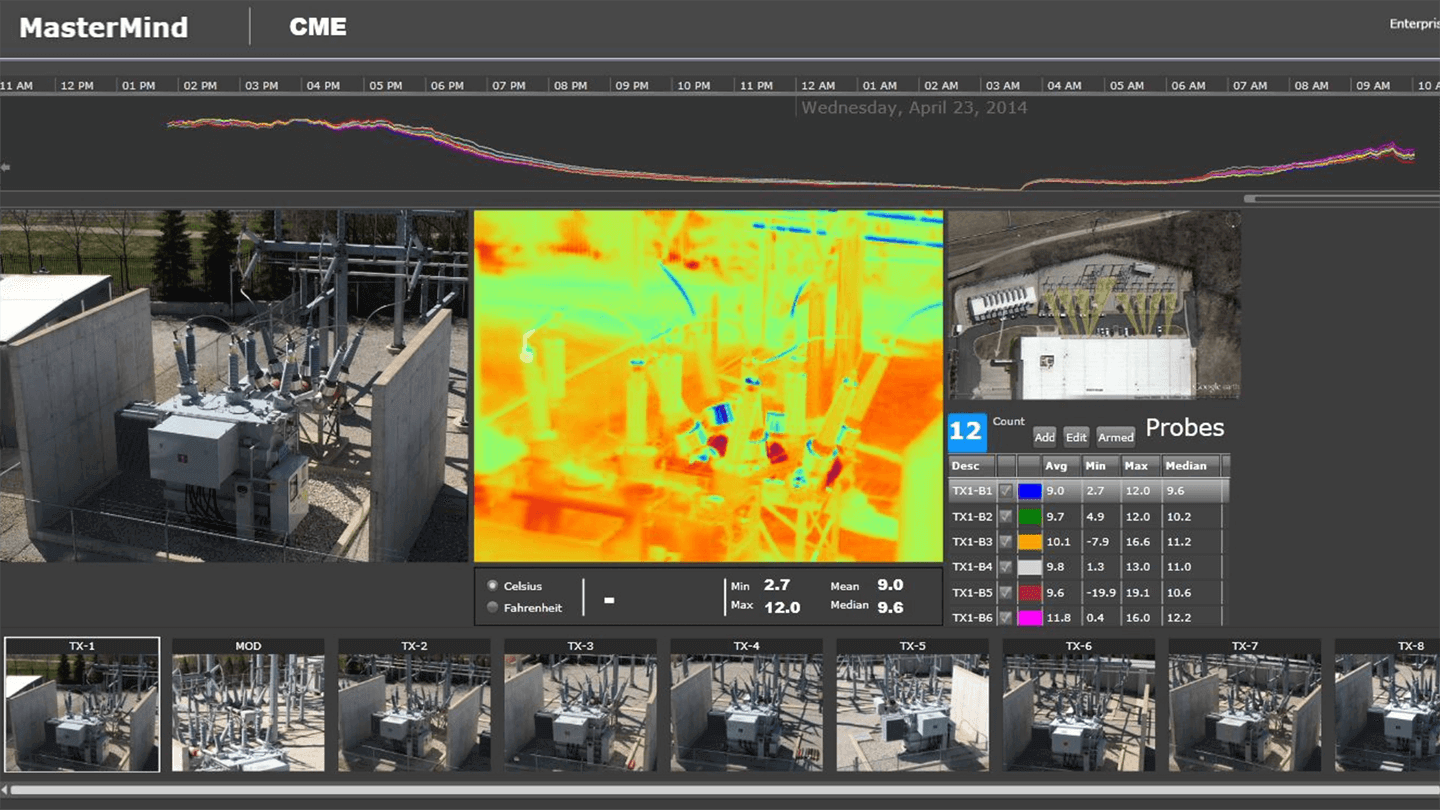
Task: Select the TX-3 camera thumbnail
Action: [580, 705]
